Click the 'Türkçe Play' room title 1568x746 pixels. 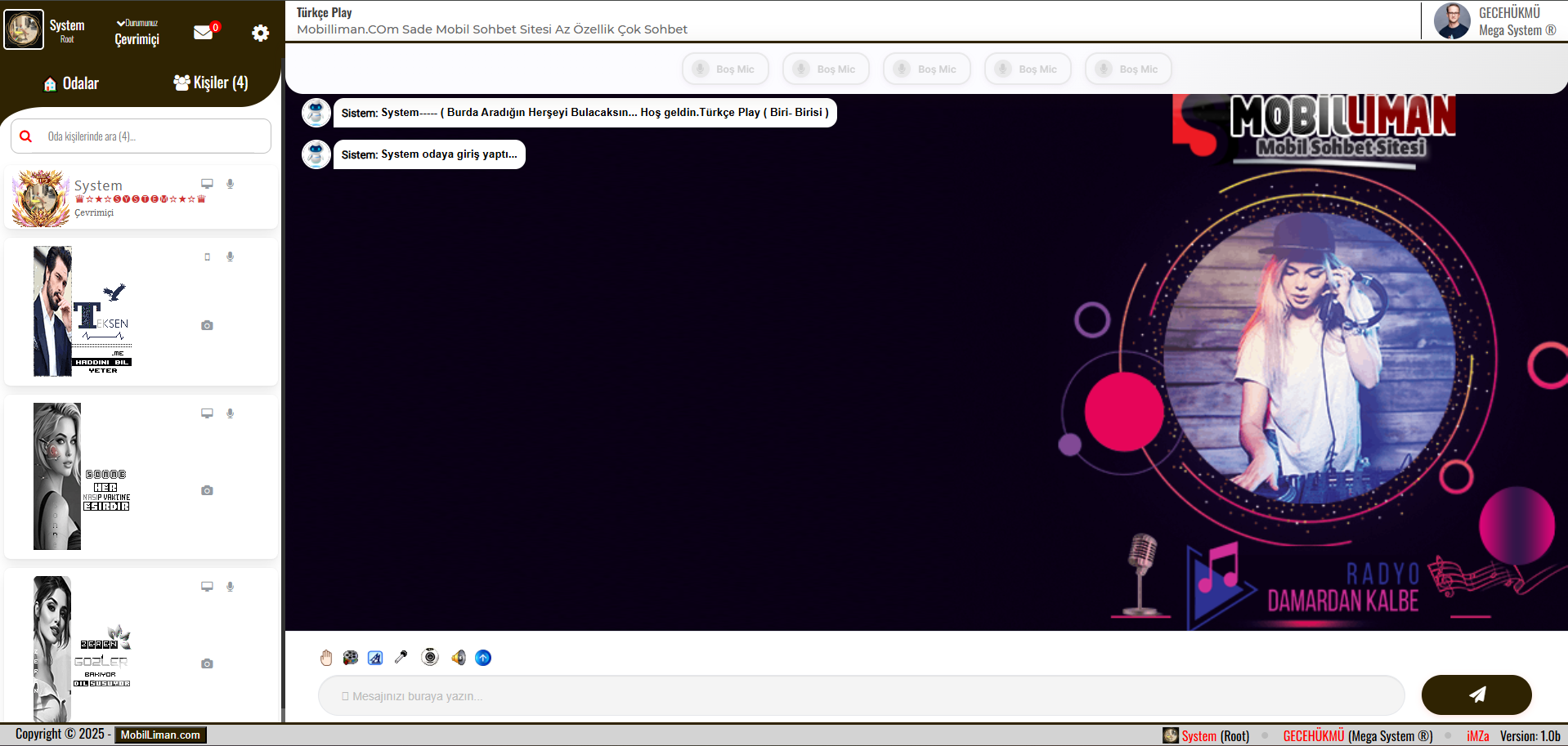325,12
